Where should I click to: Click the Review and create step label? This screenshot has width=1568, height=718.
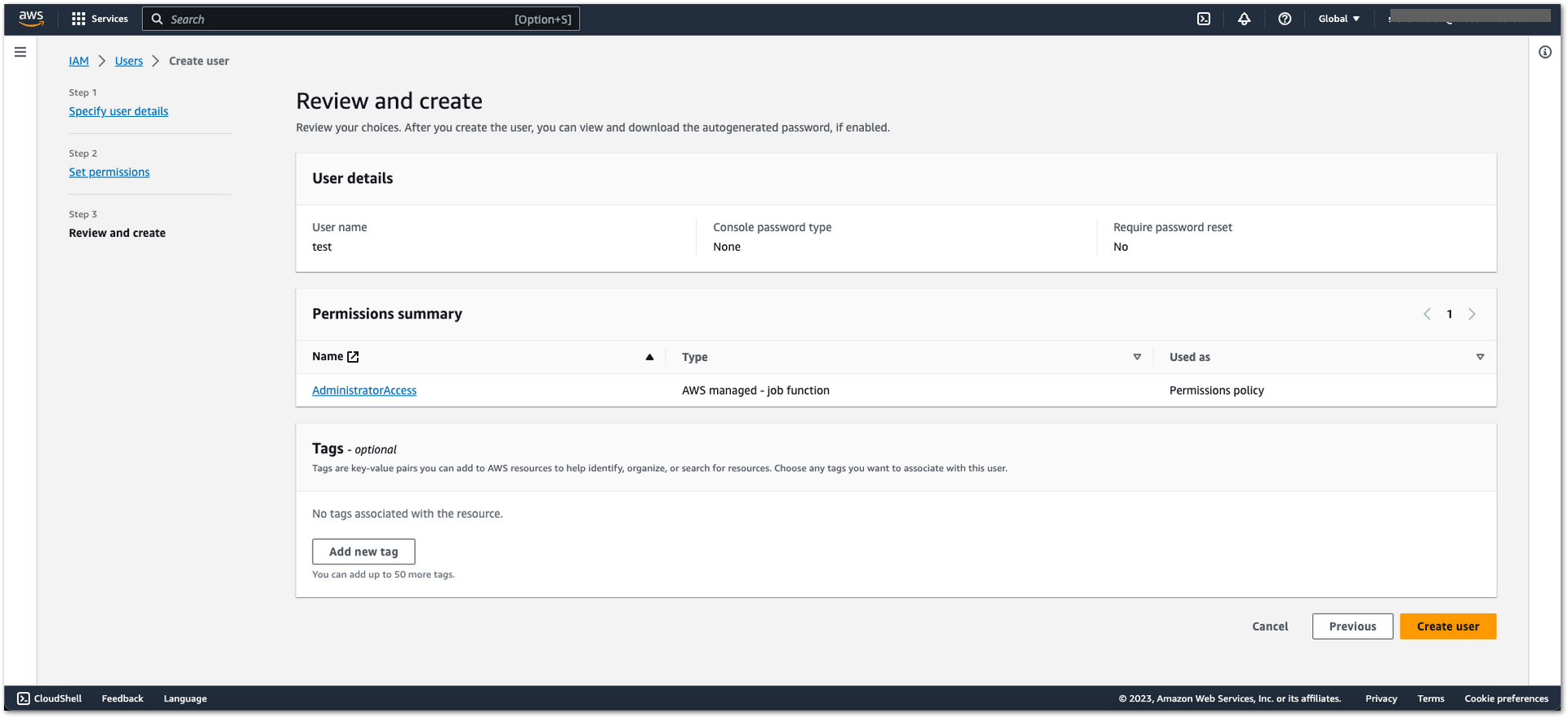tap(117, 233)
